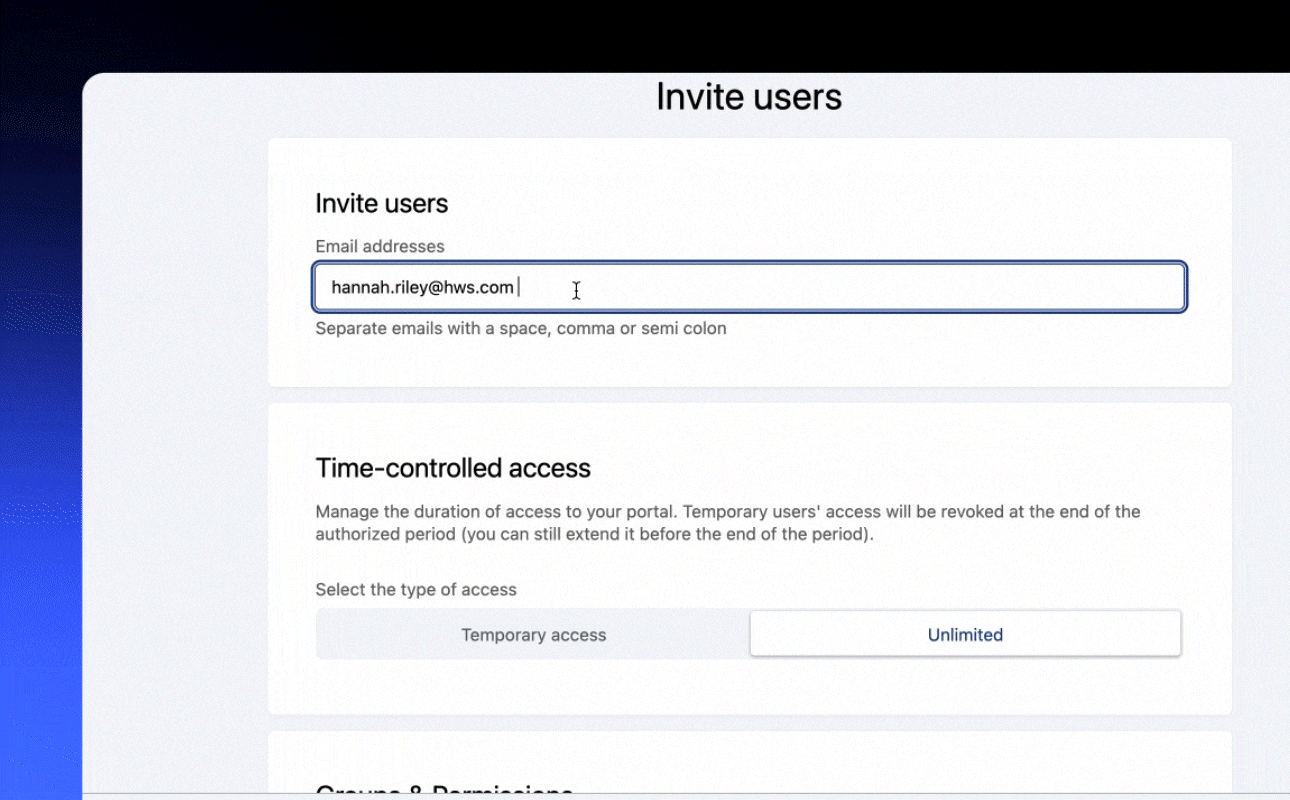Click the Time-controlled access heading
This screenshot has height=800, width=1290.
(453, 469)
